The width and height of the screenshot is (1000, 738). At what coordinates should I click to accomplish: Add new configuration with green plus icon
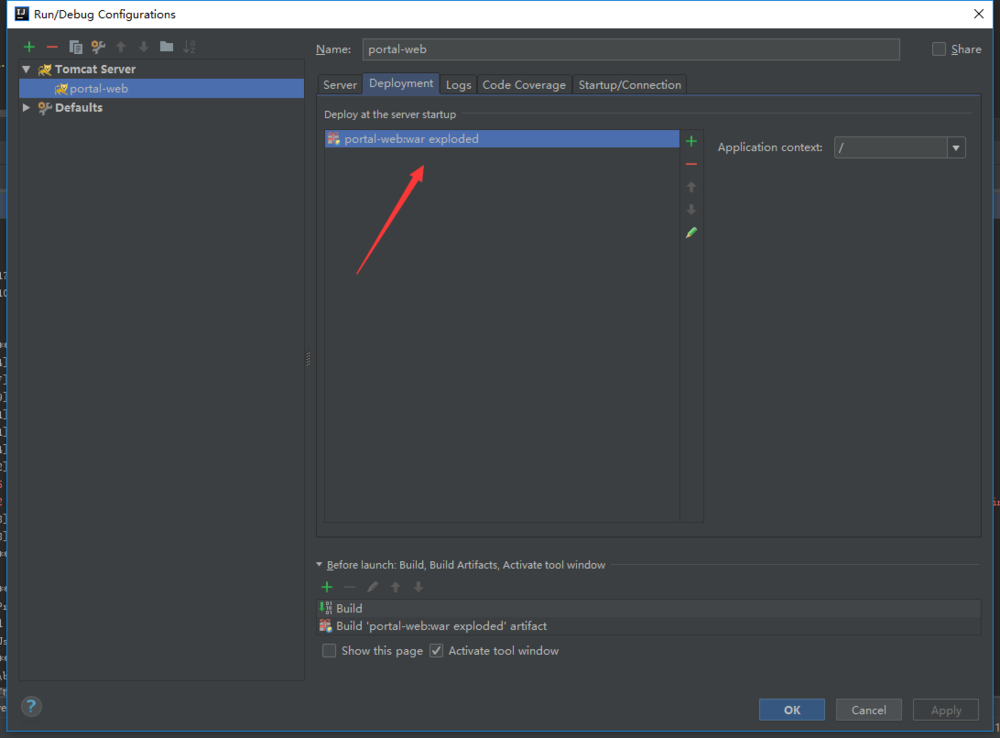pos(29,47)
